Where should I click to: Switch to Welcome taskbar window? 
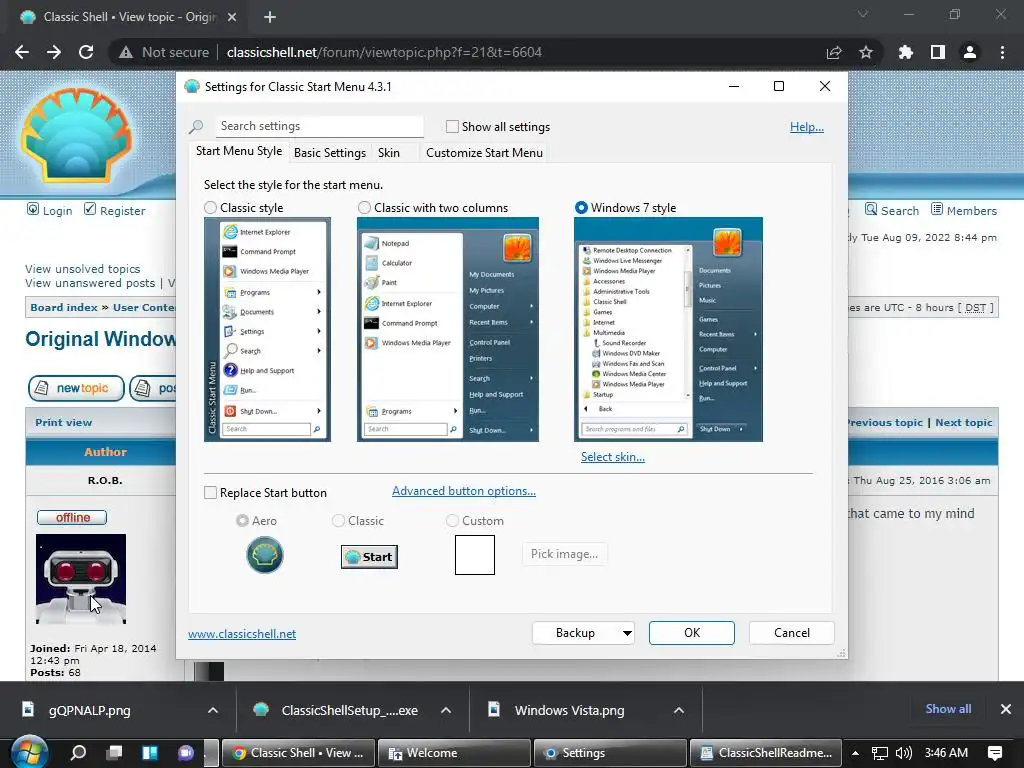[455, 753]
